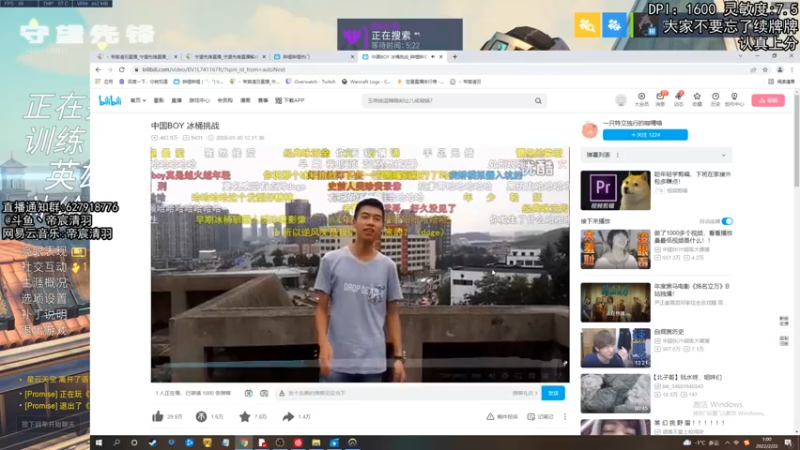
Task: Click the search magnifier icon in bilibili header
Action: [538, 101]
